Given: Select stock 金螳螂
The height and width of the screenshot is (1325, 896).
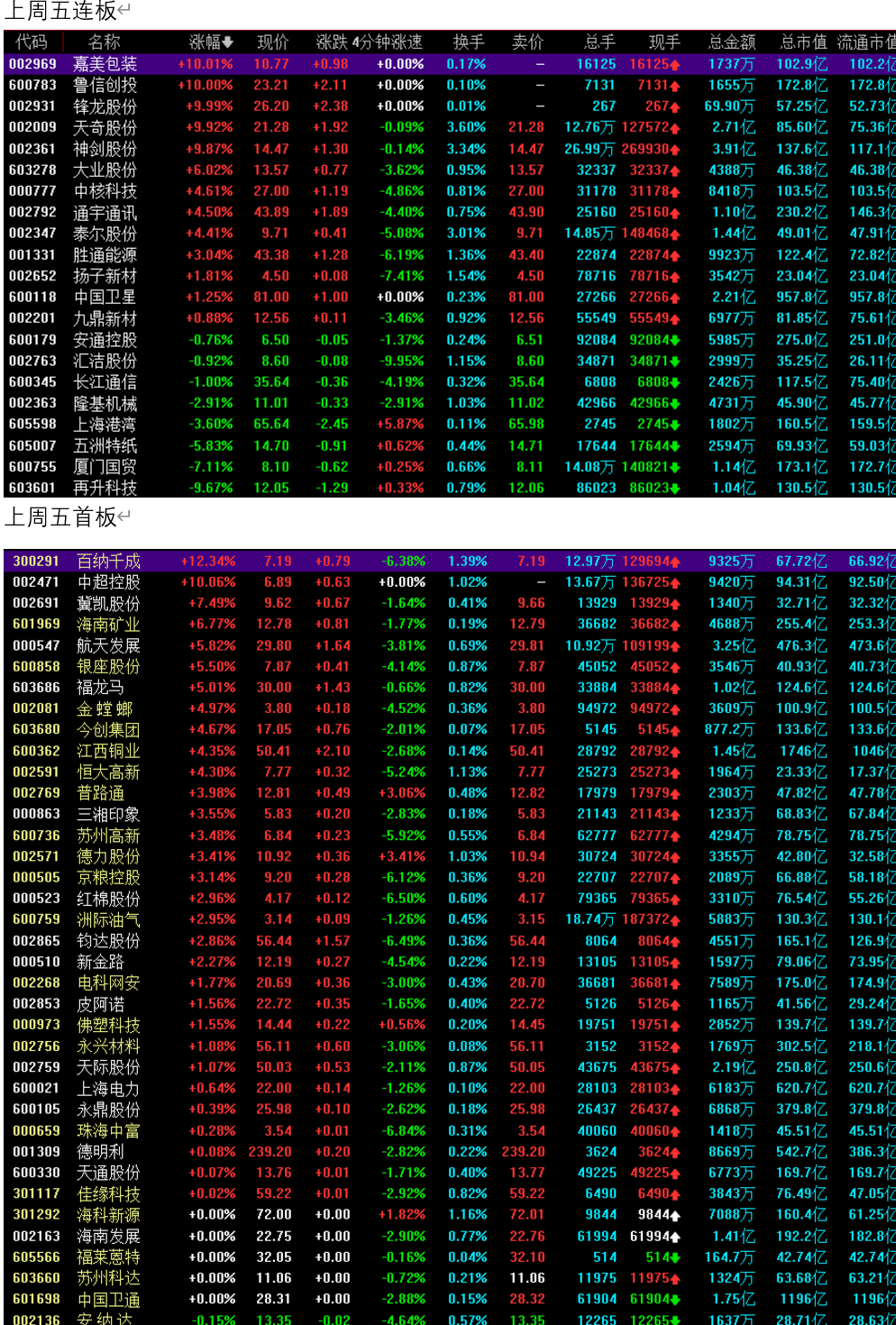Looking at the screenshot, I should 105,708.
